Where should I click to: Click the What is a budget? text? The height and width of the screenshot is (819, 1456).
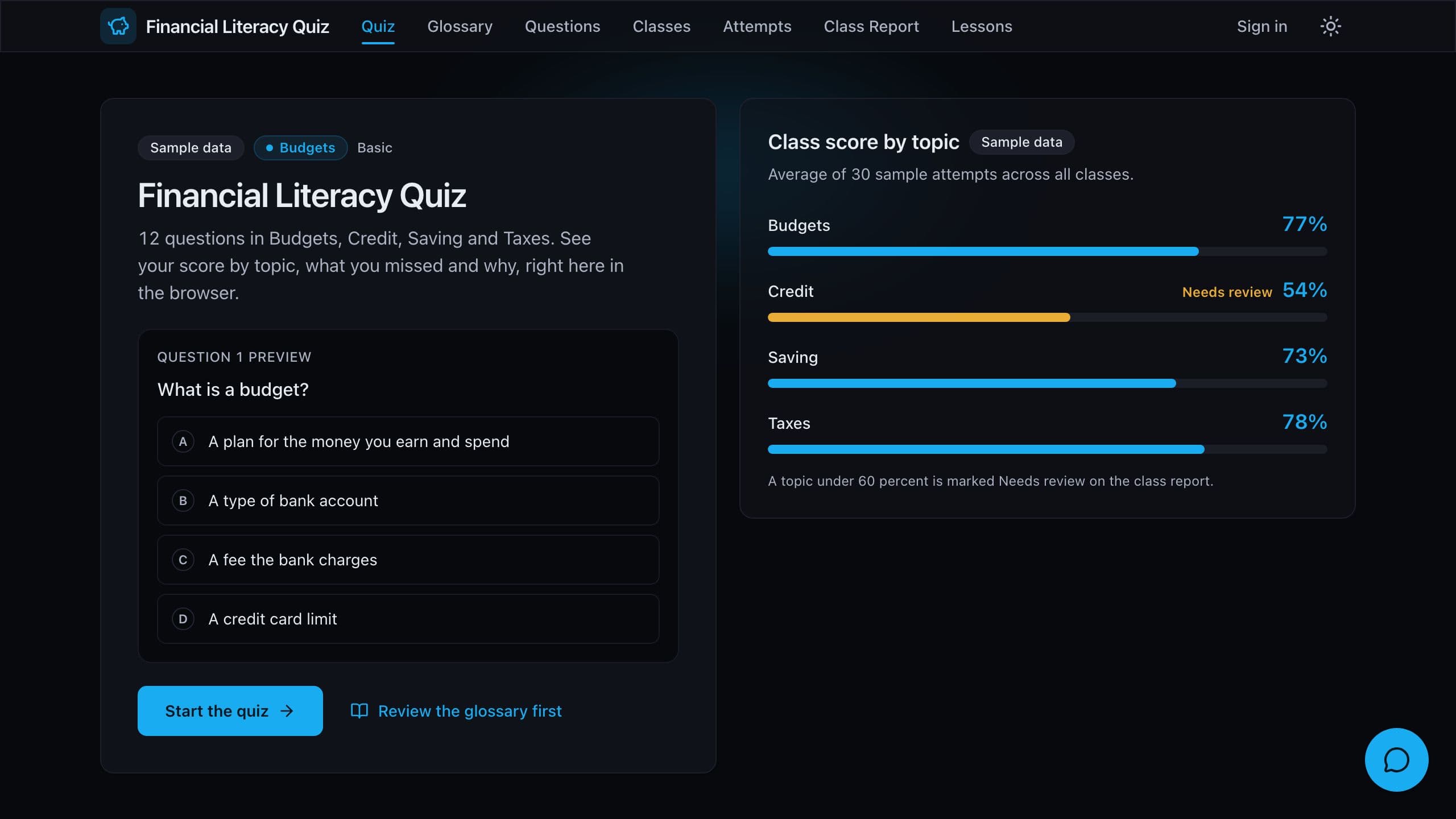[233, 390]
